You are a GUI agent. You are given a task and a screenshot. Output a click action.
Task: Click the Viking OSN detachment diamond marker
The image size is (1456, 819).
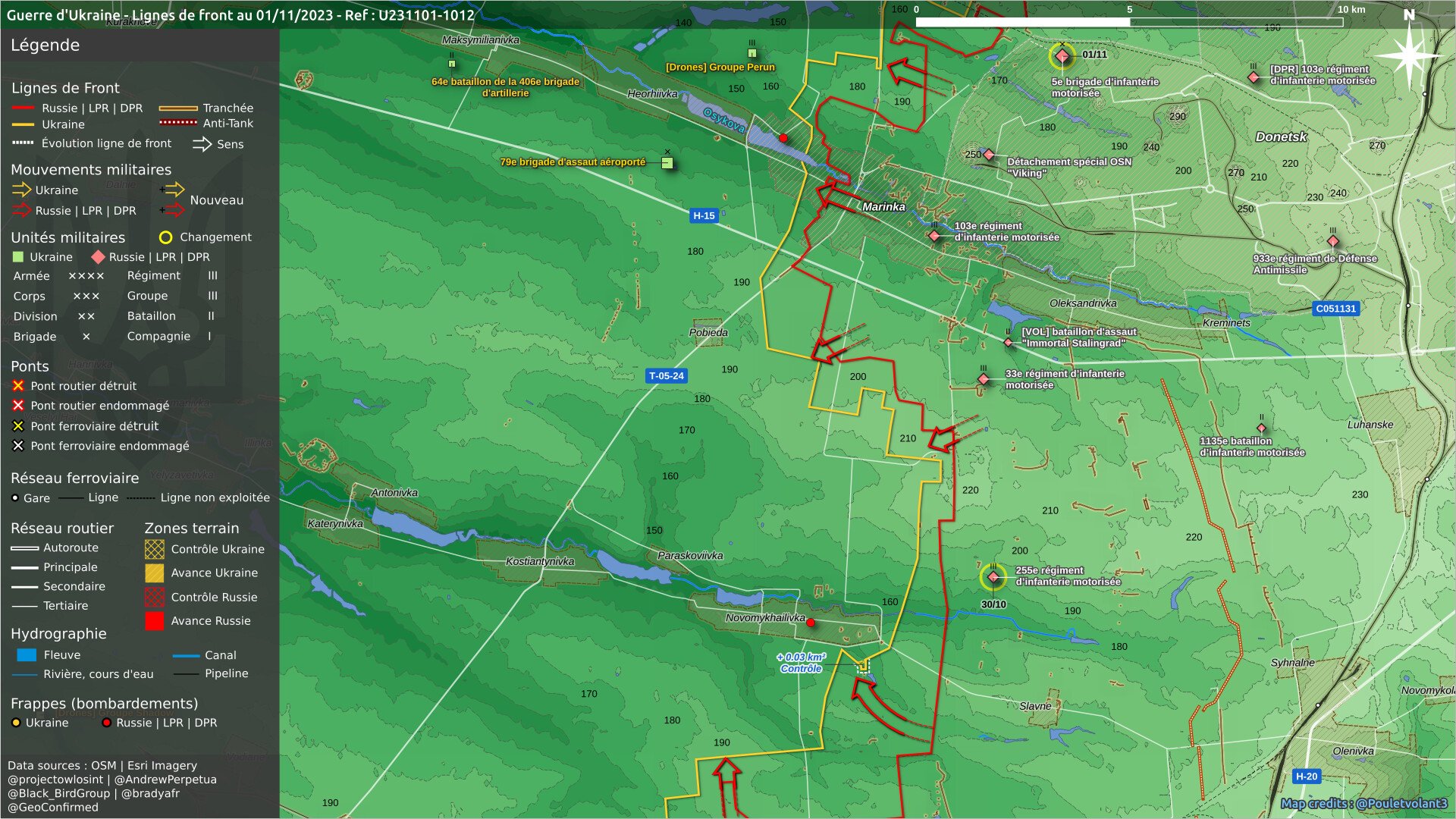point(988,155)
